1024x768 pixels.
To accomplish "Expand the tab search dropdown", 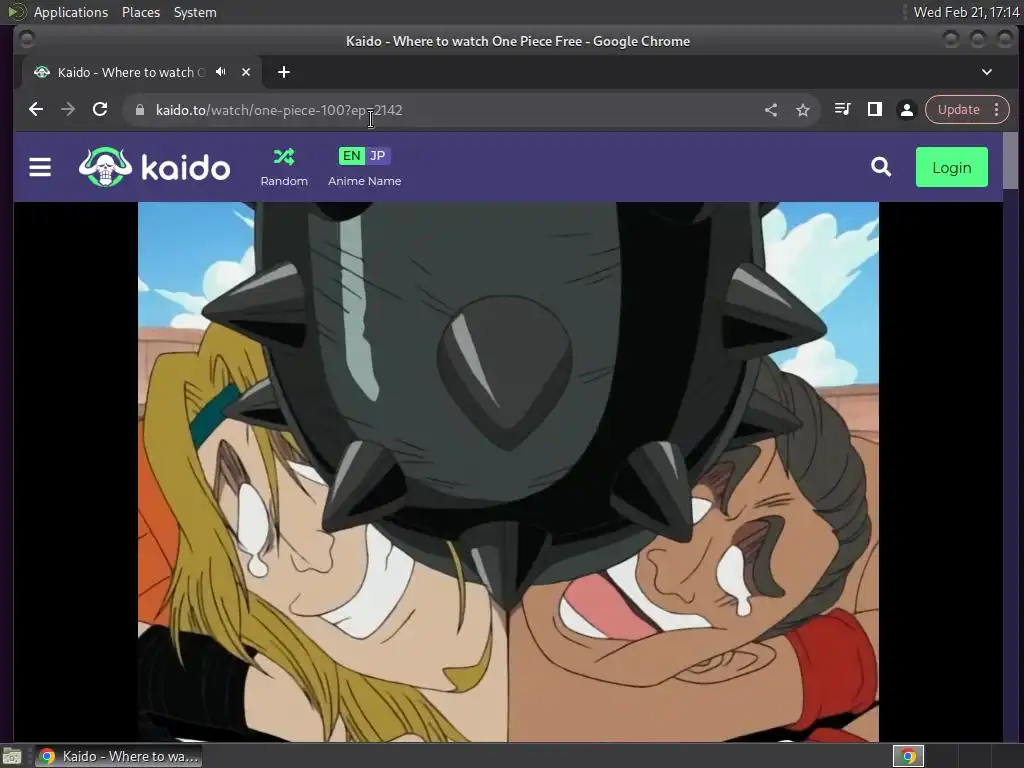I will point(987,72).
